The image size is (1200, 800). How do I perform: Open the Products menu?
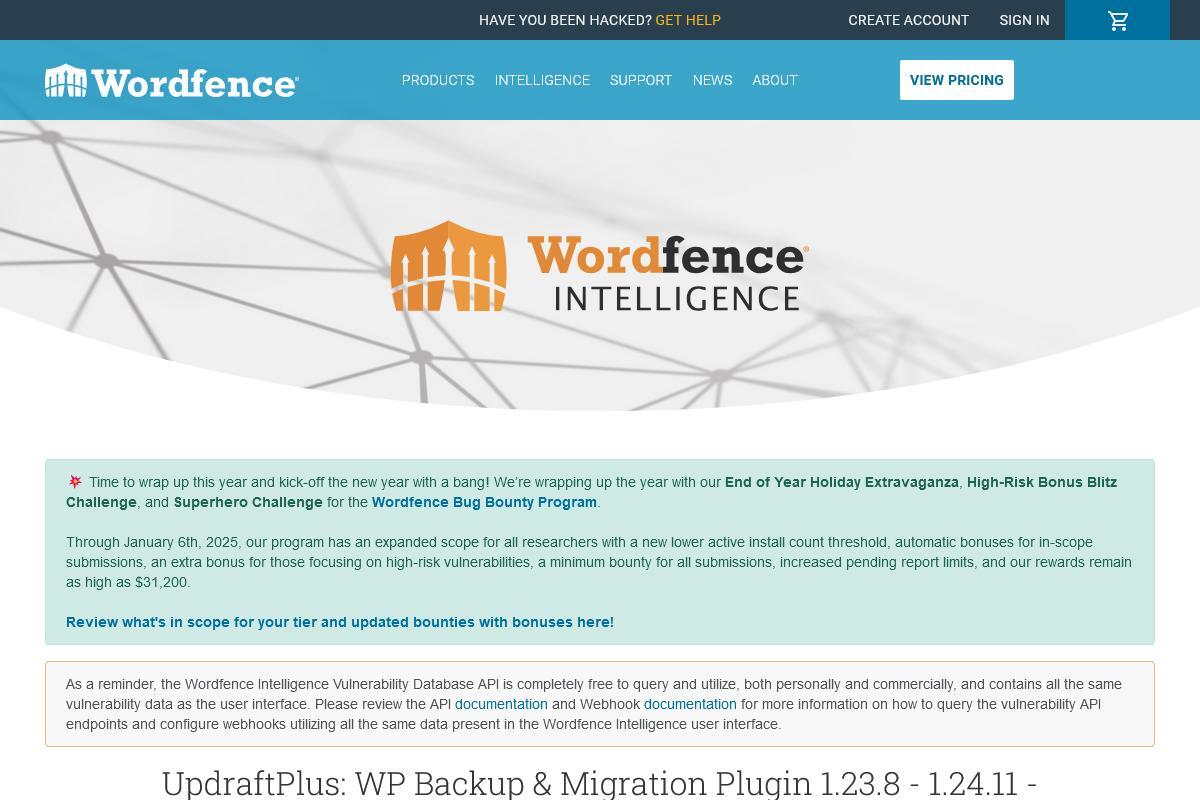(438, 80)
